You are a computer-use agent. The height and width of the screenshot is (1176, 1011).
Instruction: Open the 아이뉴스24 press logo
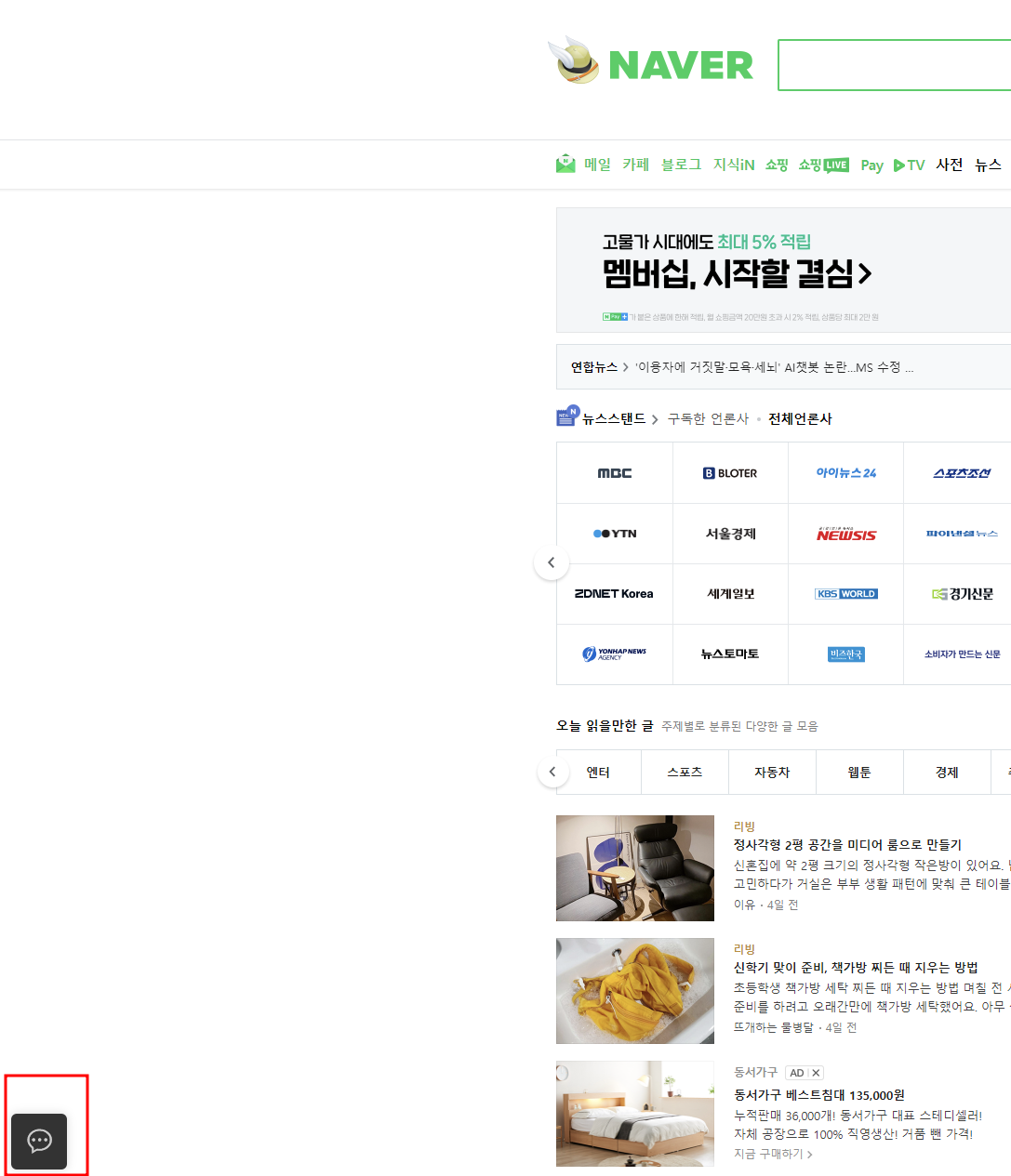coord(845,473)
